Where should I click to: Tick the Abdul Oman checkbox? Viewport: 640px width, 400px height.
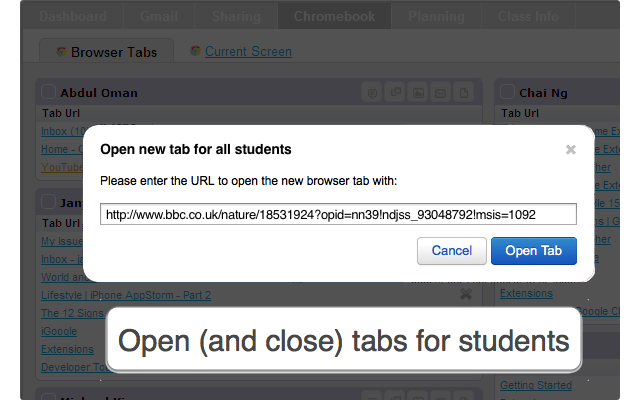pos(49,92)
